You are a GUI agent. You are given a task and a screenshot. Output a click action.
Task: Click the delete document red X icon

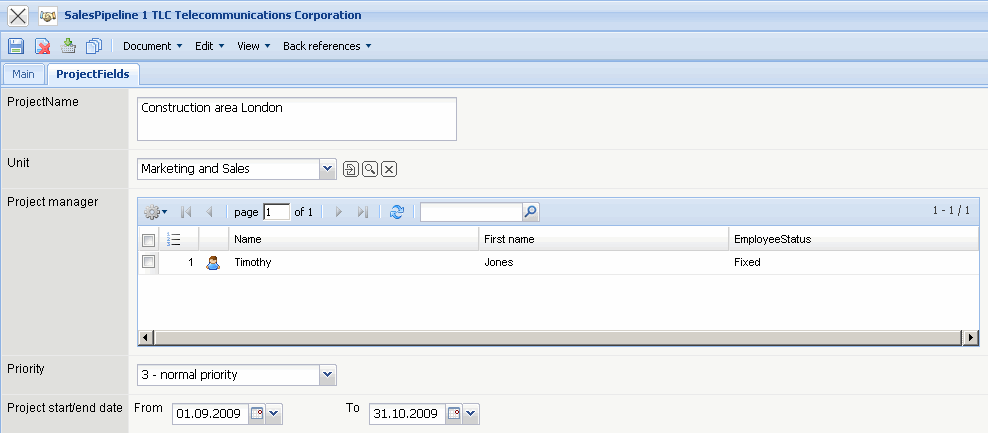coord(42,46)
